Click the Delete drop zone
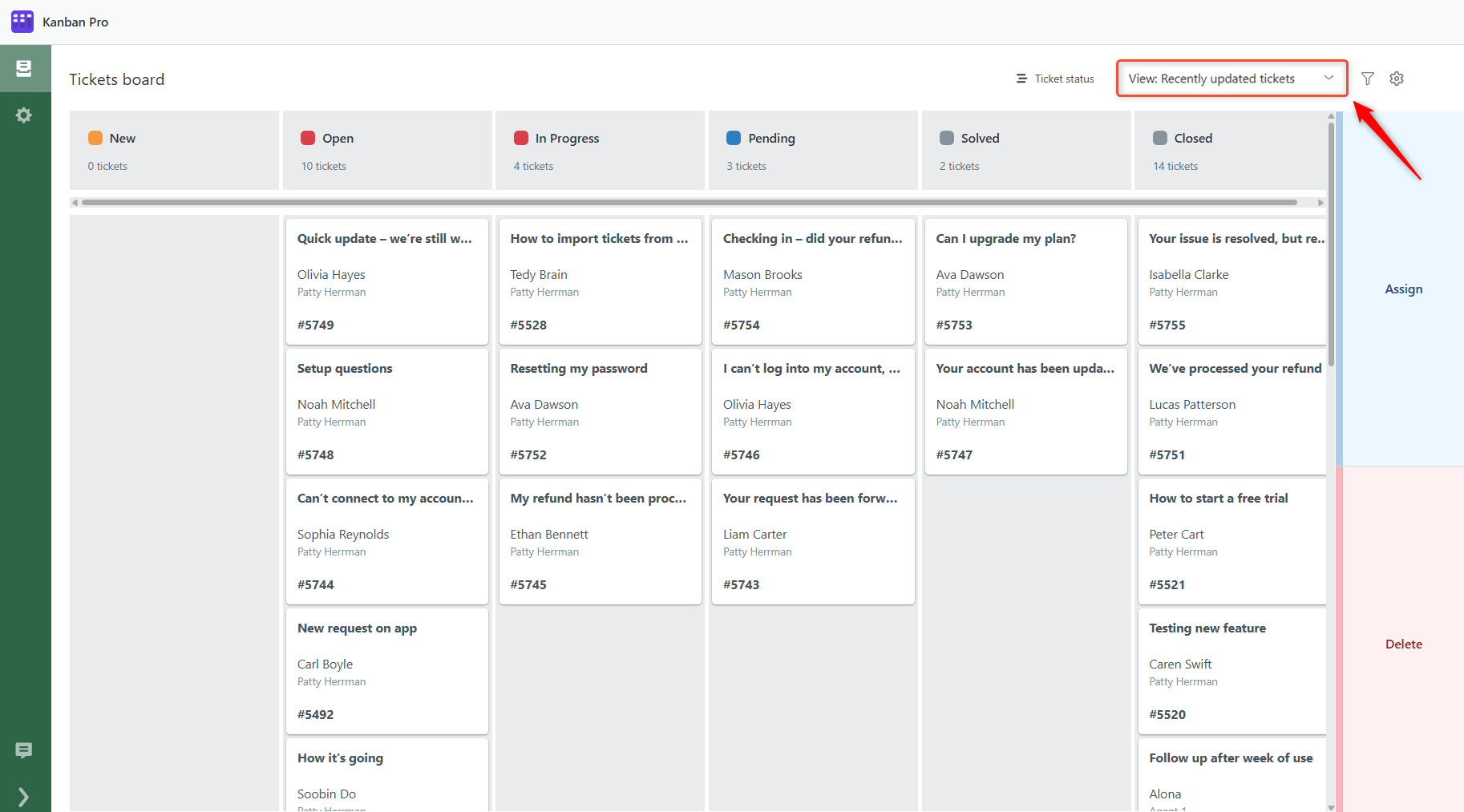1464x812 pixels. tap(1403, 644)
